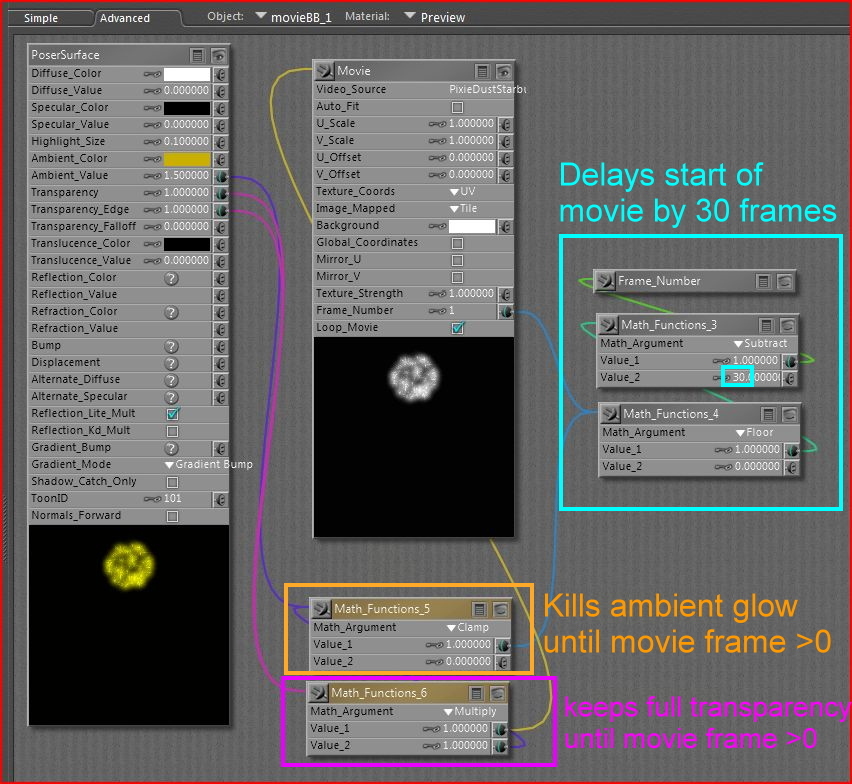852x784 pixels.
Task: Open the Object dropdown showing movieBB_1
Action: (x=293, y=17)
